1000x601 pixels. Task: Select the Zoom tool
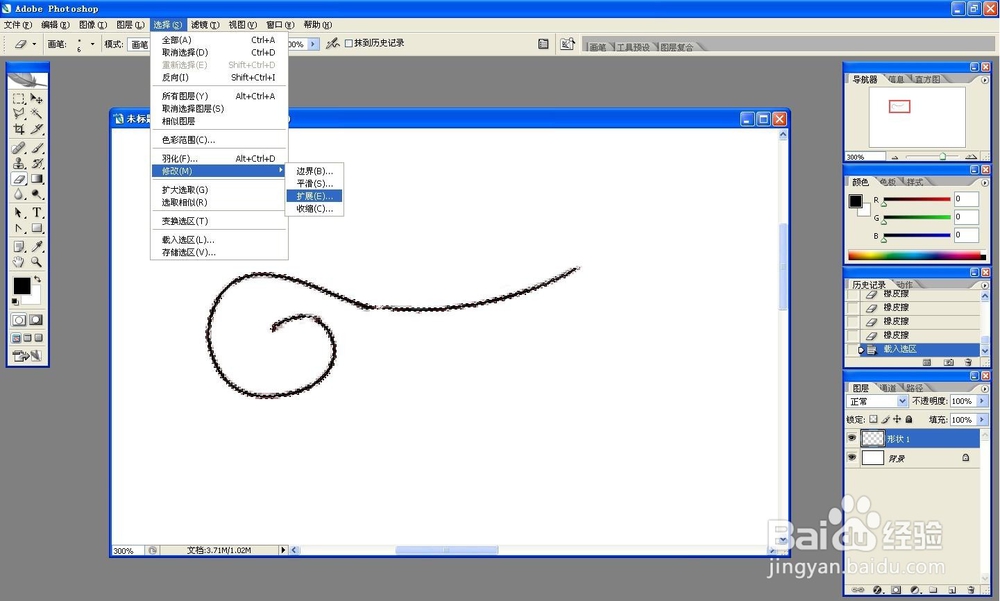coord(37,262)
